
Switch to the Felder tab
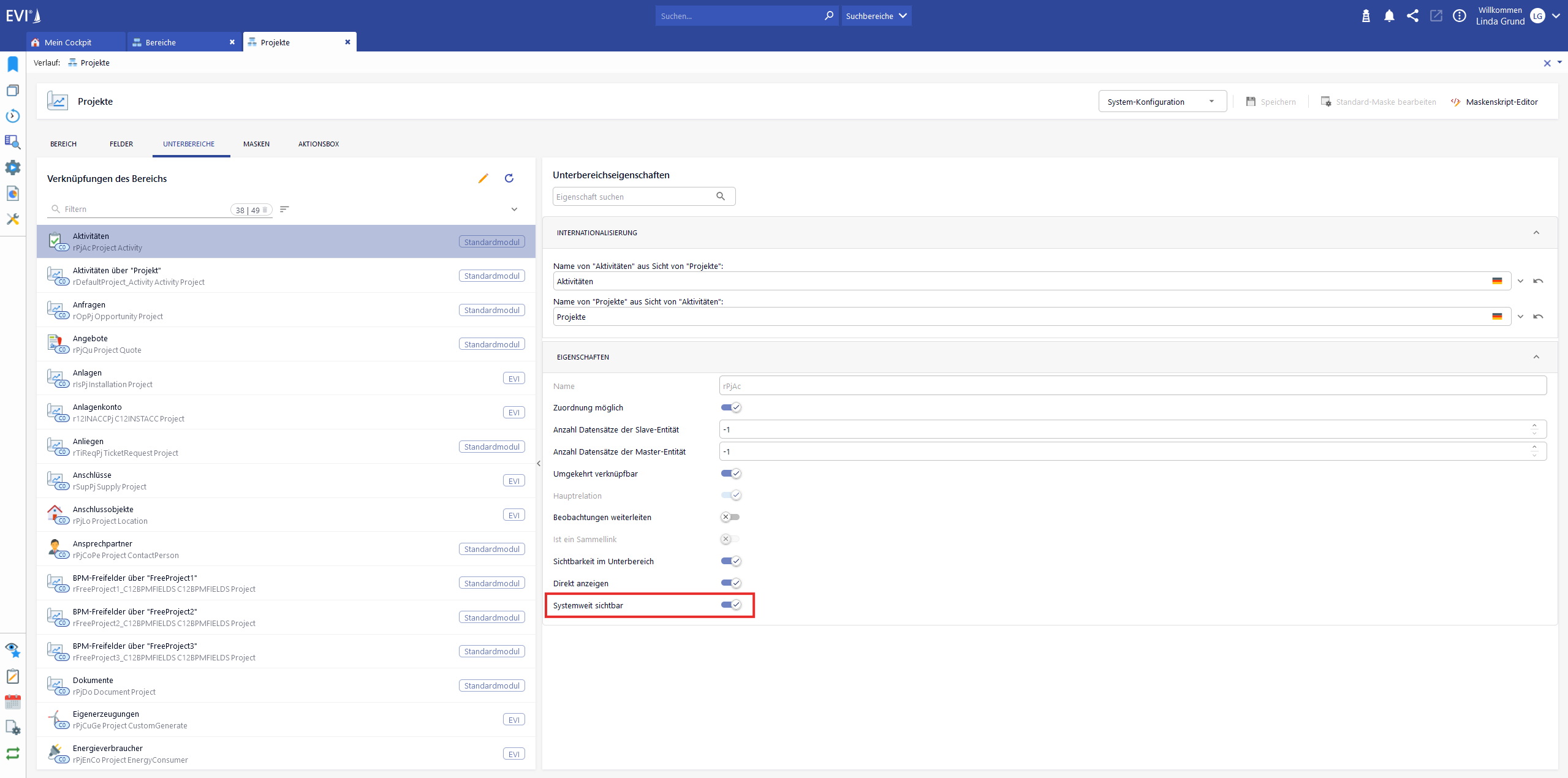121,144
